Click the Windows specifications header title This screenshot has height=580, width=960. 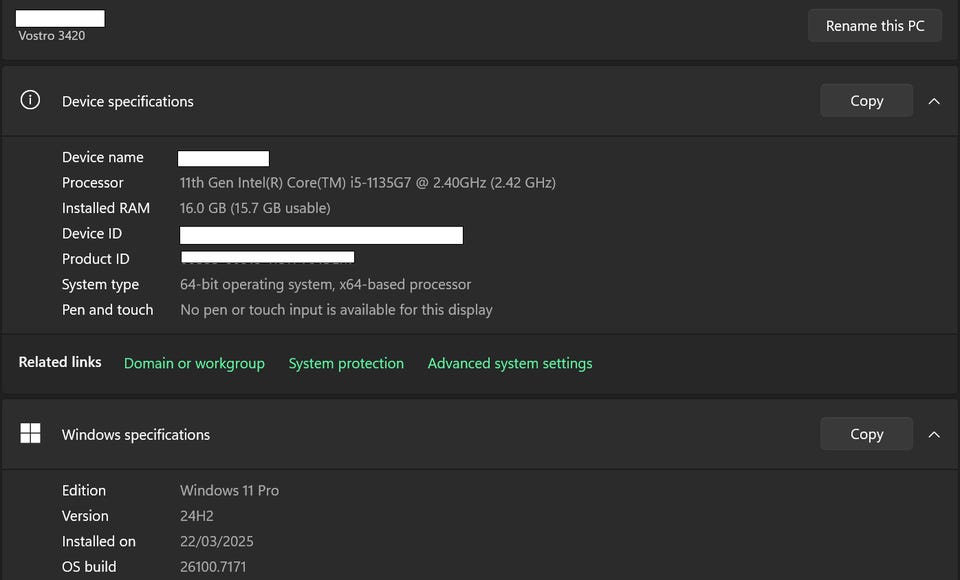point(136,434)
